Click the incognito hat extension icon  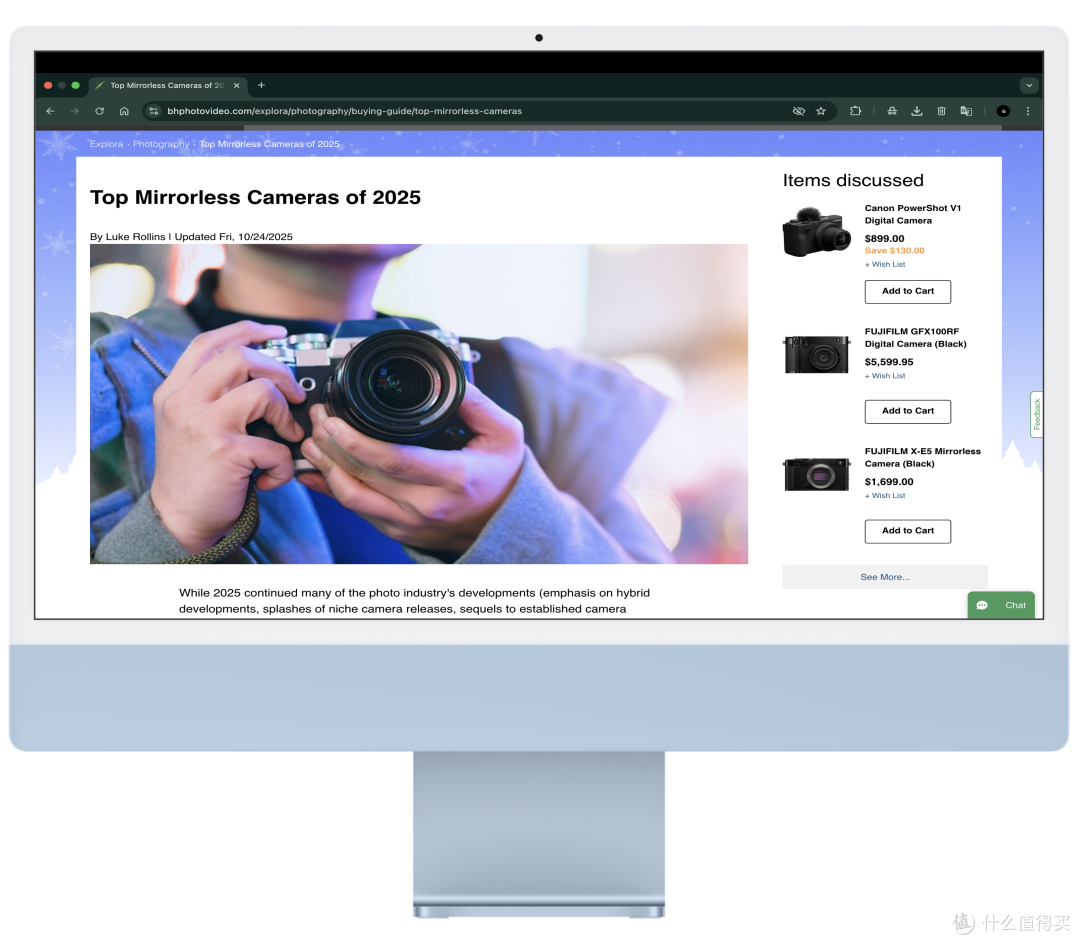(892, 111)
